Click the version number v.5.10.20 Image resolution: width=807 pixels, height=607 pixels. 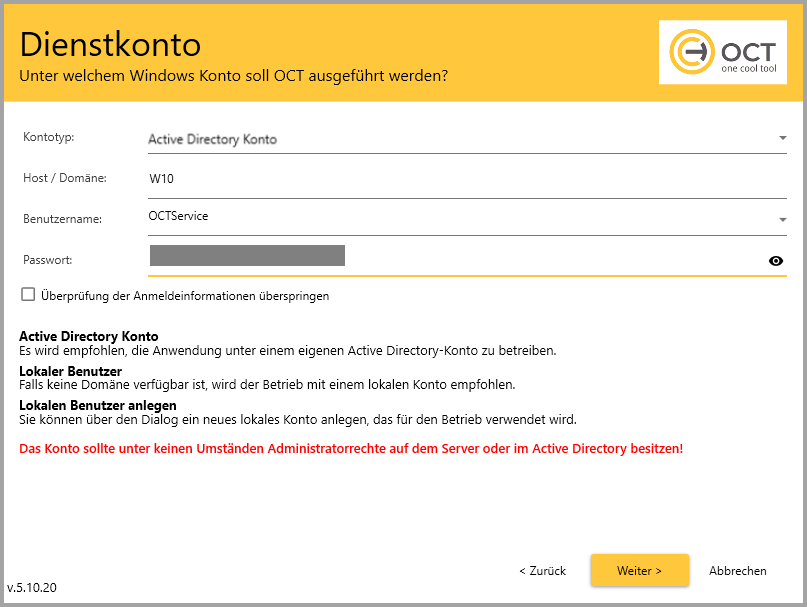coord(32,587)
